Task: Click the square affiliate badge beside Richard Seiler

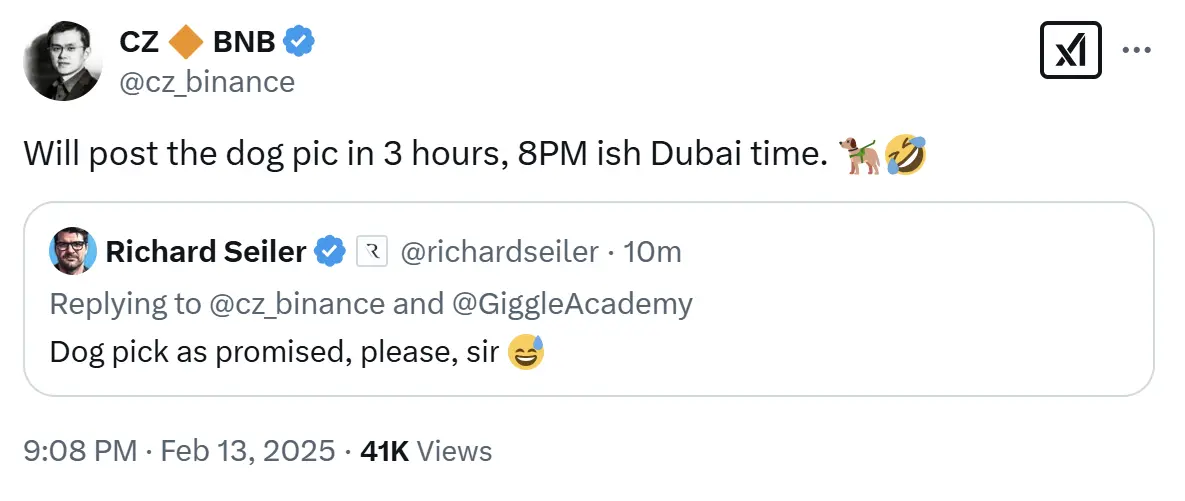Action: [x=371, y=252]
